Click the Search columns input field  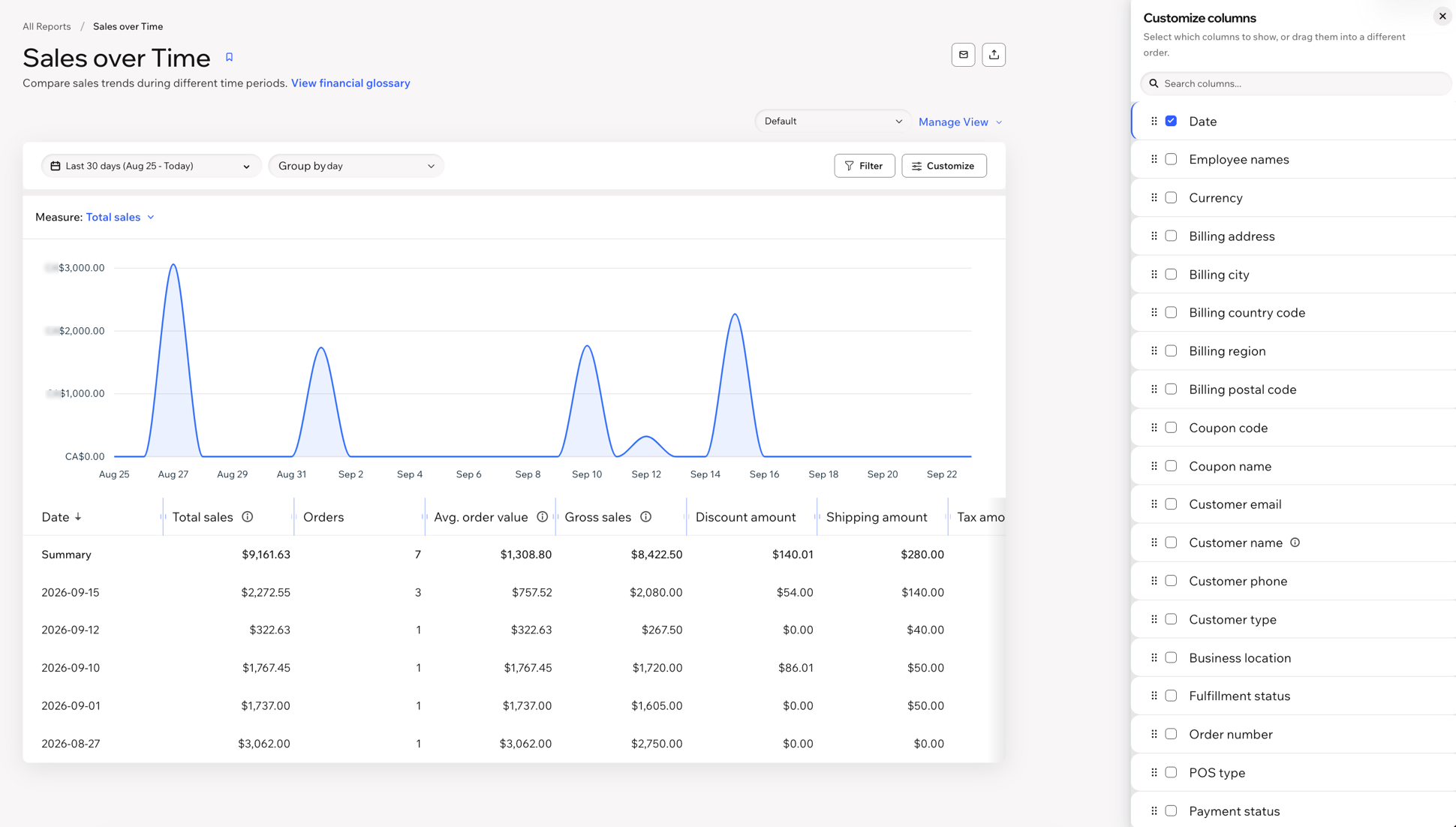(1295, 83)
